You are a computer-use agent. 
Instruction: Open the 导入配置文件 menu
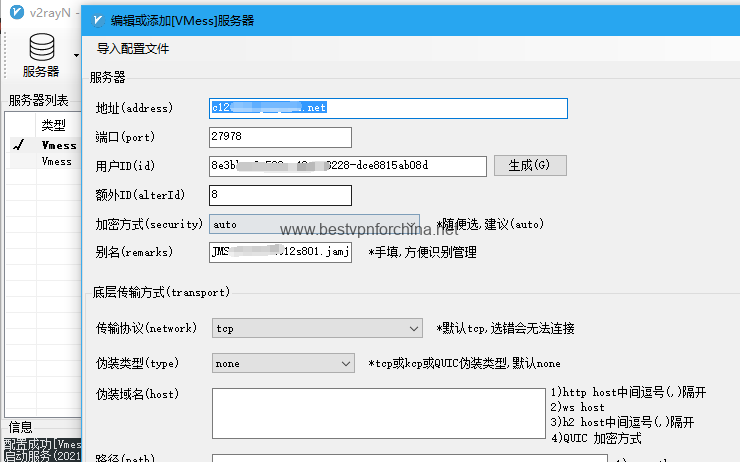click(x=133, y=49)
